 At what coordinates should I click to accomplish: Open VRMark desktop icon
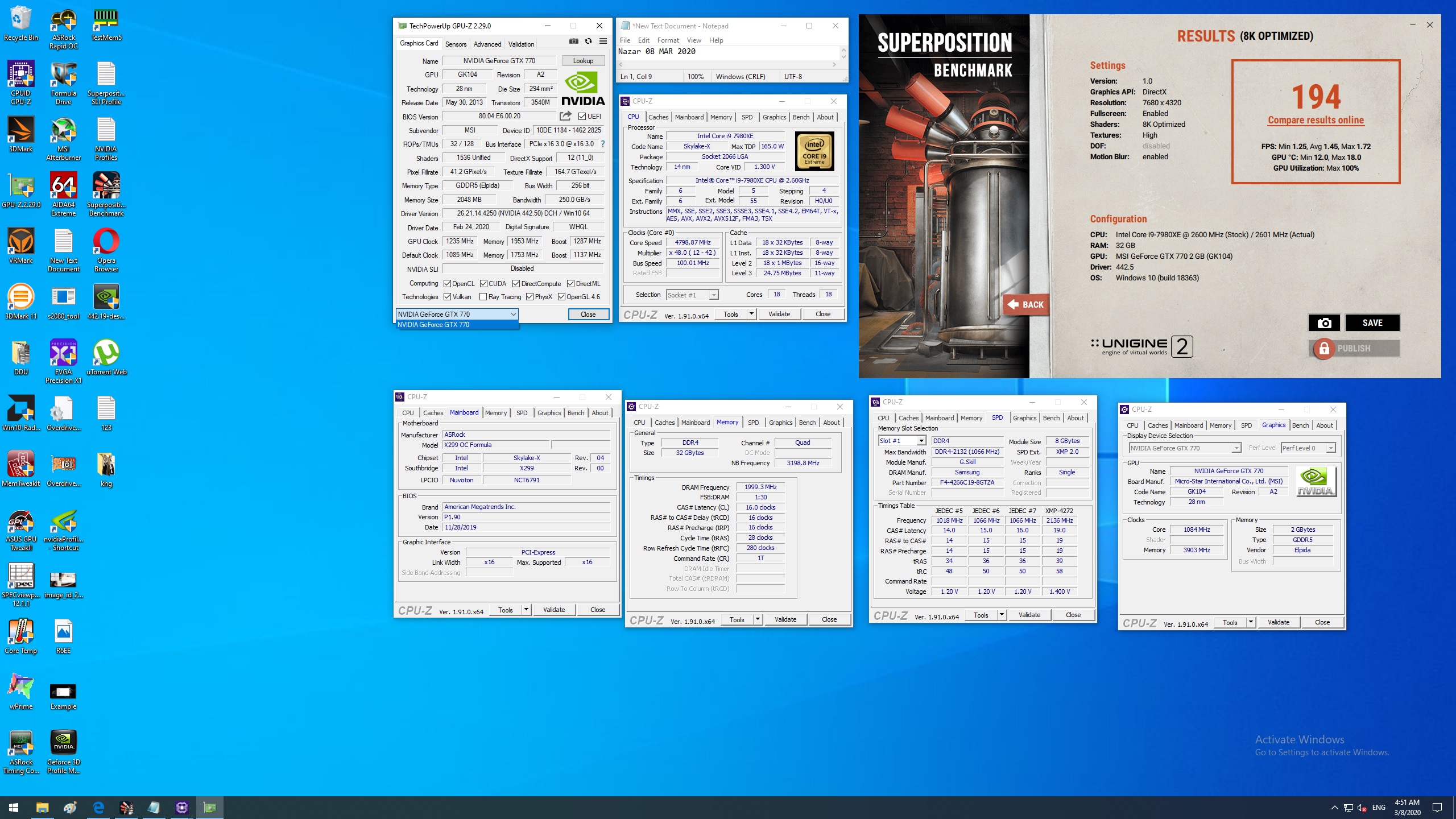pos(21,246)
